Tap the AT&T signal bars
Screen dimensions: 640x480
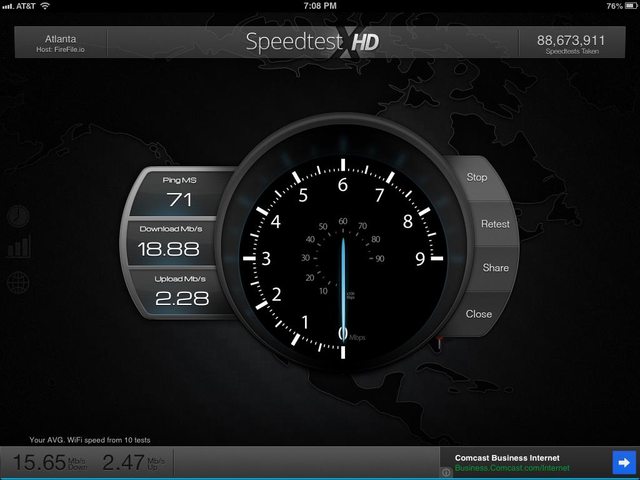(x=8, y=6)
